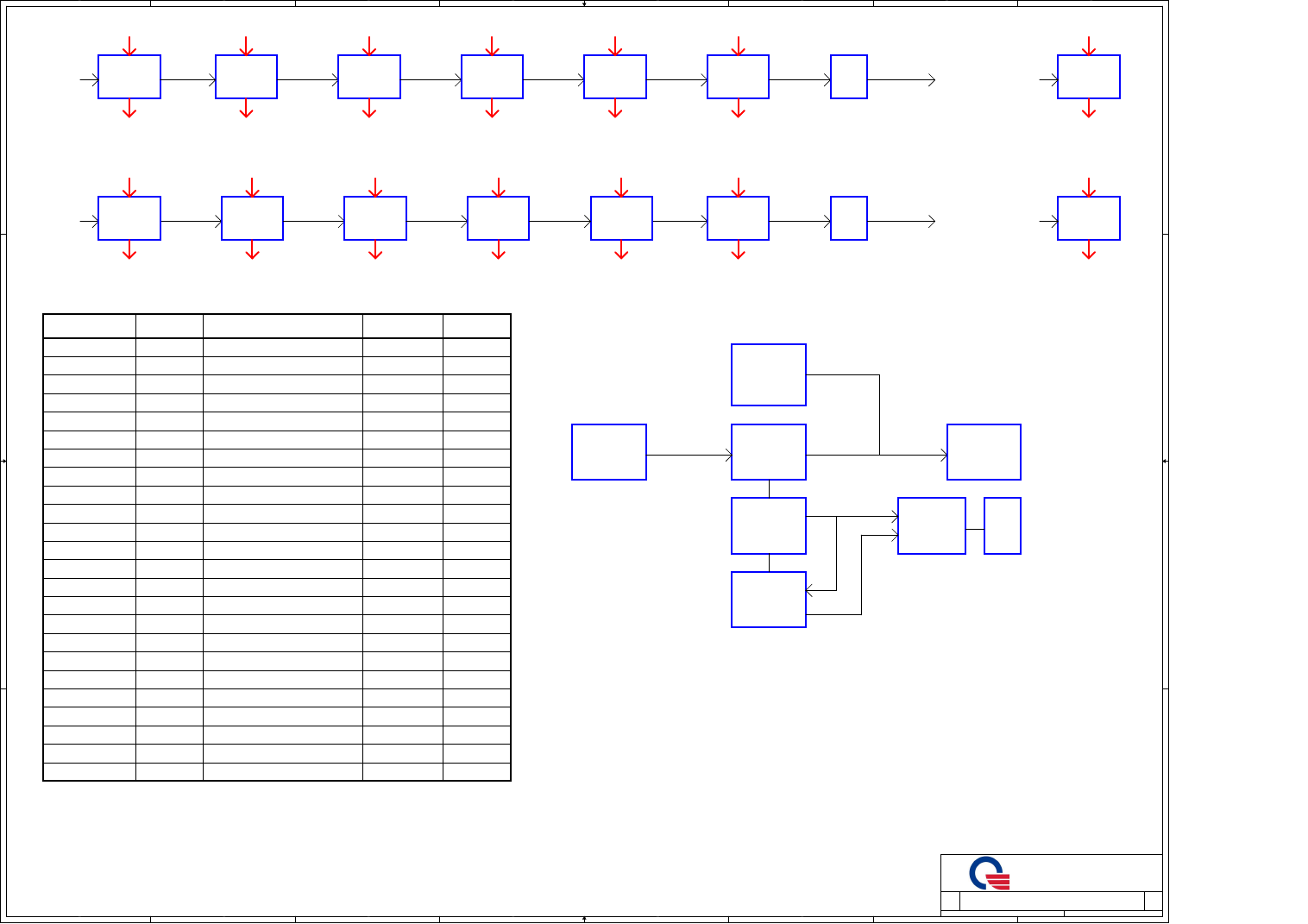Select the topmost block in the lower diagram

click(768, 375)
